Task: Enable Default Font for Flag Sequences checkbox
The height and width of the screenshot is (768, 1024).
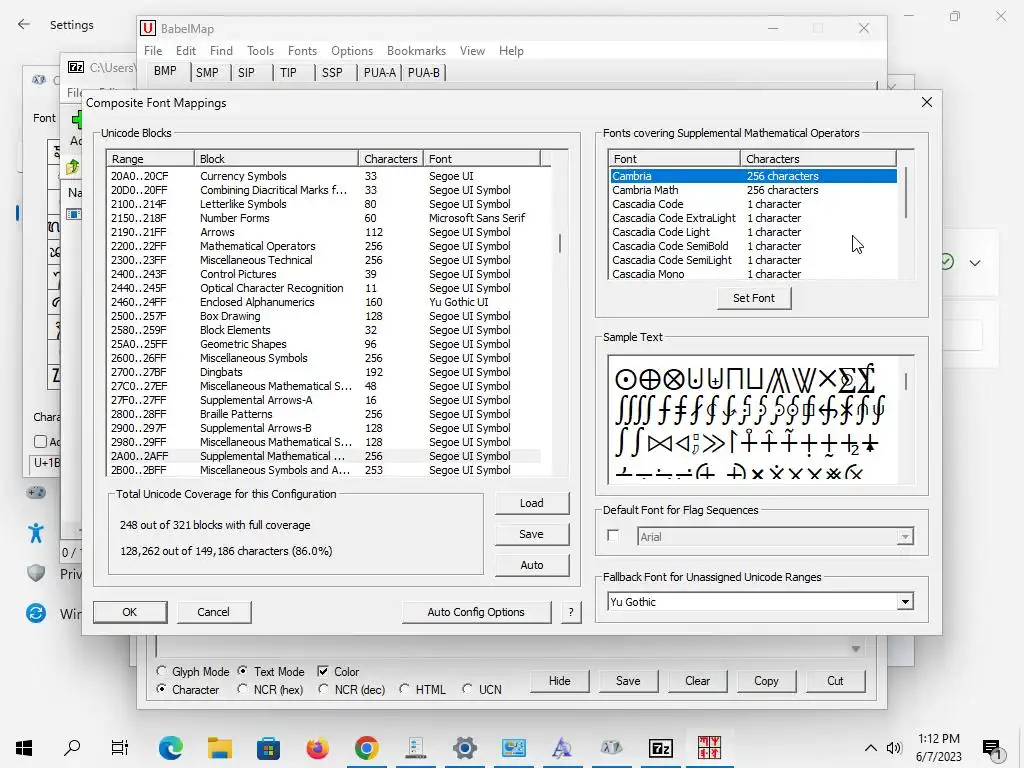Action: tap(613, 536)
